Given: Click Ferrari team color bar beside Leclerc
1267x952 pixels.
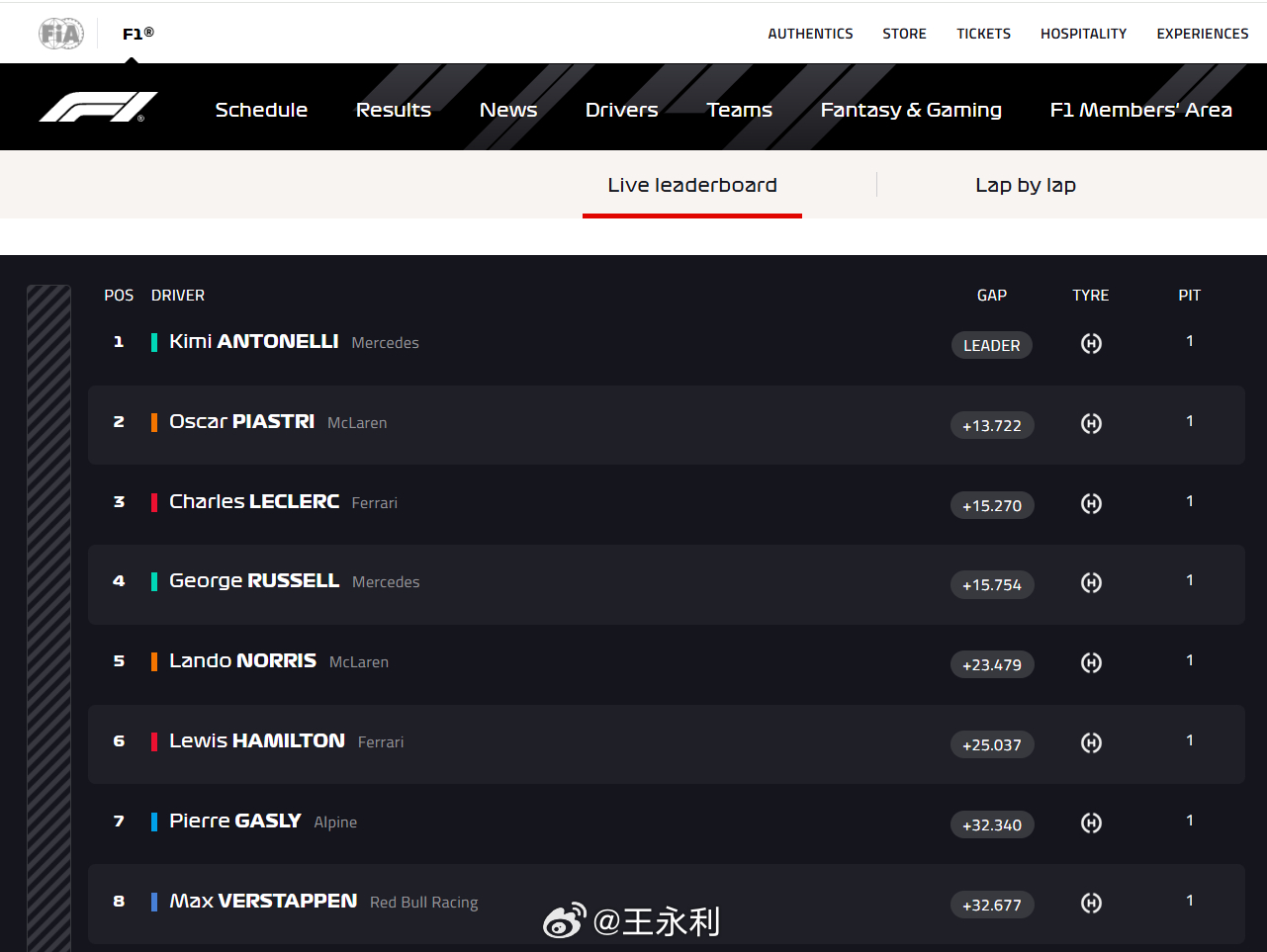Looking at the screenshot, I should (154, 503).
